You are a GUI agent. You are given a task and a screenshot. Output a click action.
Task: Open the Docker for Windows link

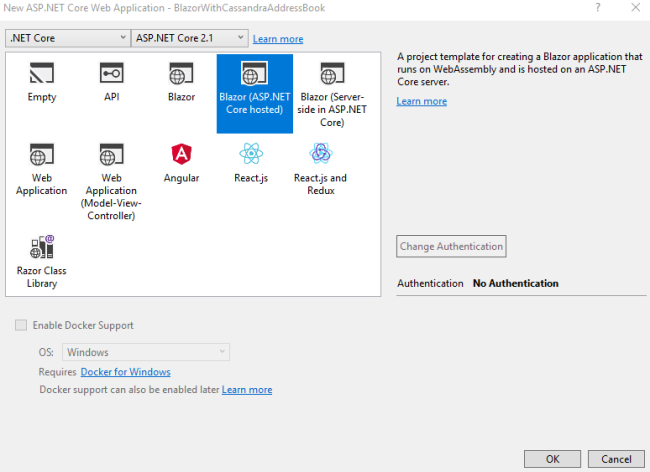125,372
